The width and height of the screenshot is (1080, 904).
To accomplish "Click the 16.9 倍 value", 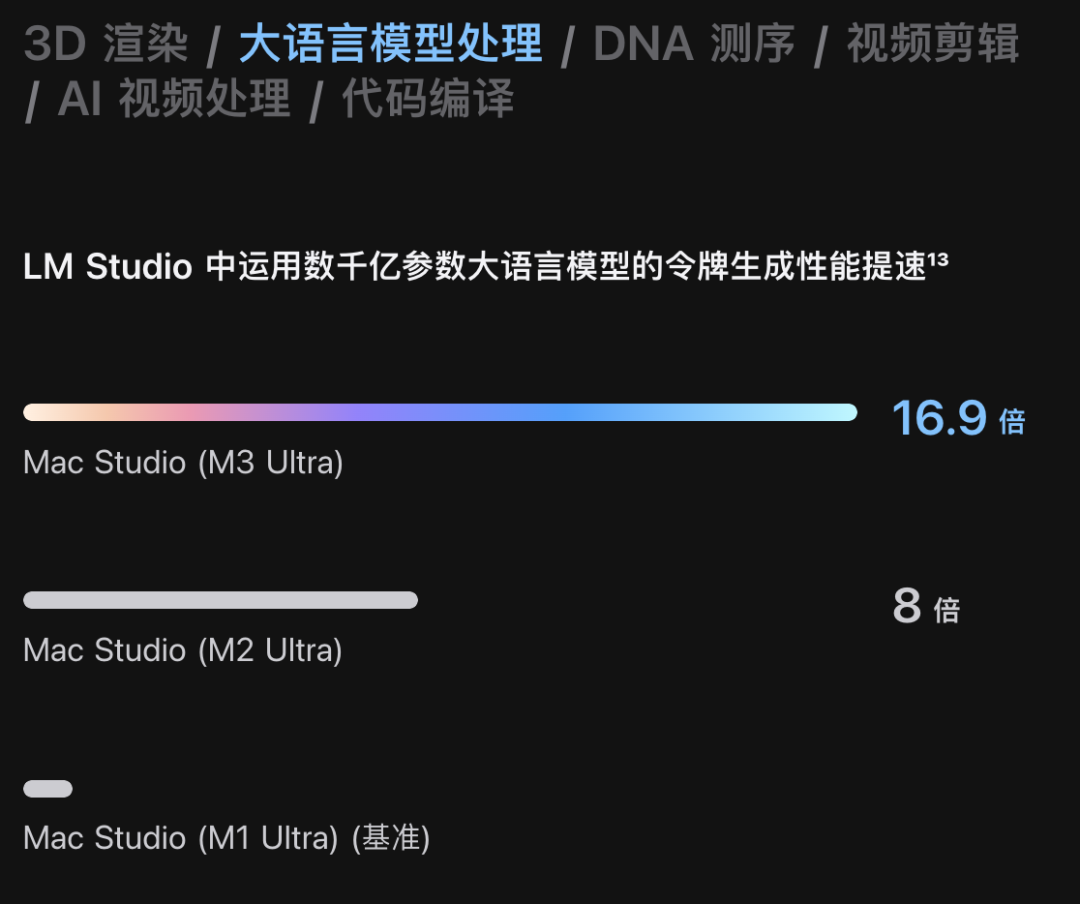I will (x=958, y=418).
